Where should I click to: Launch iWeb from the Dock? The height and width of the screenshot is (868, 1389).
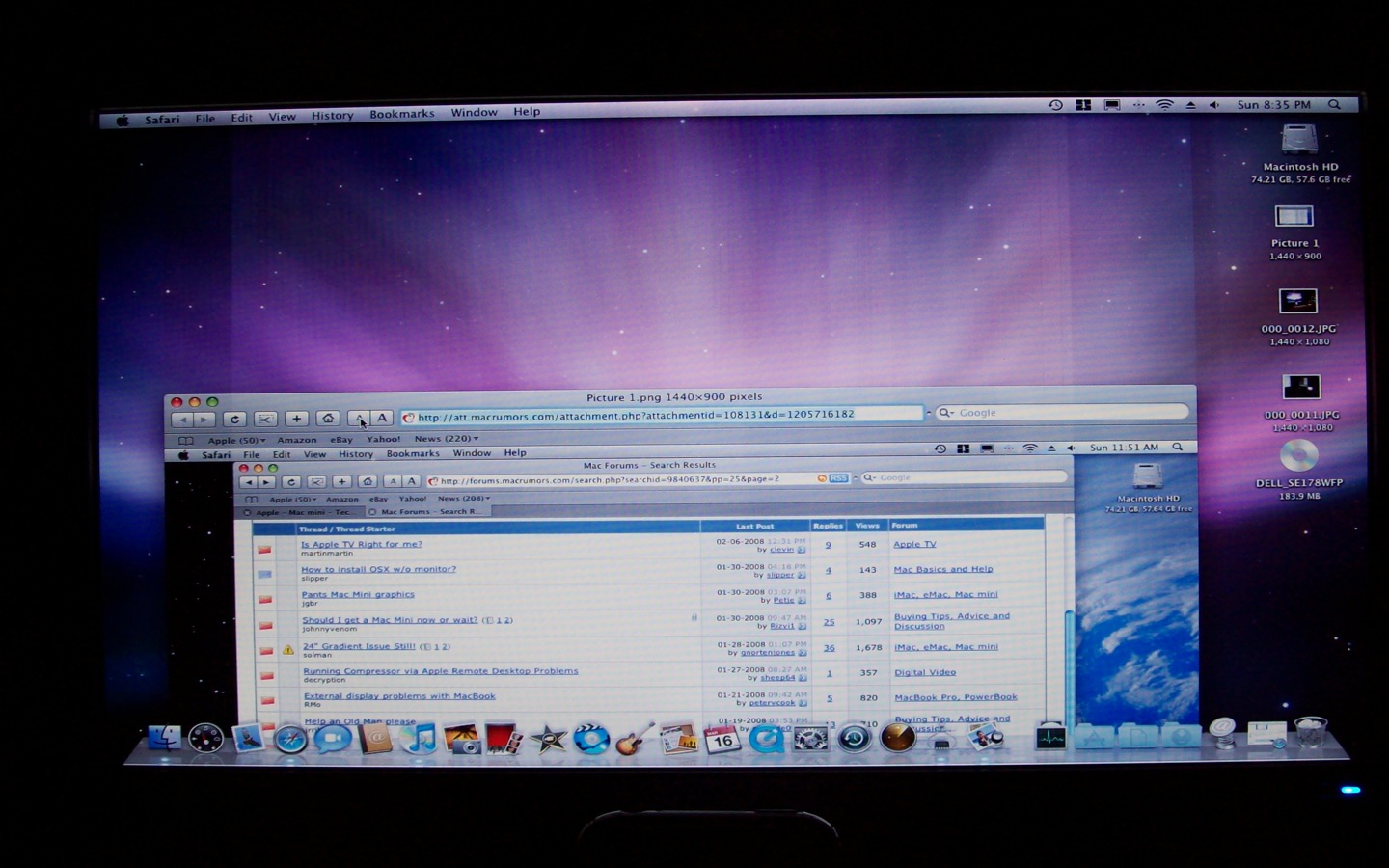(678, 740)
